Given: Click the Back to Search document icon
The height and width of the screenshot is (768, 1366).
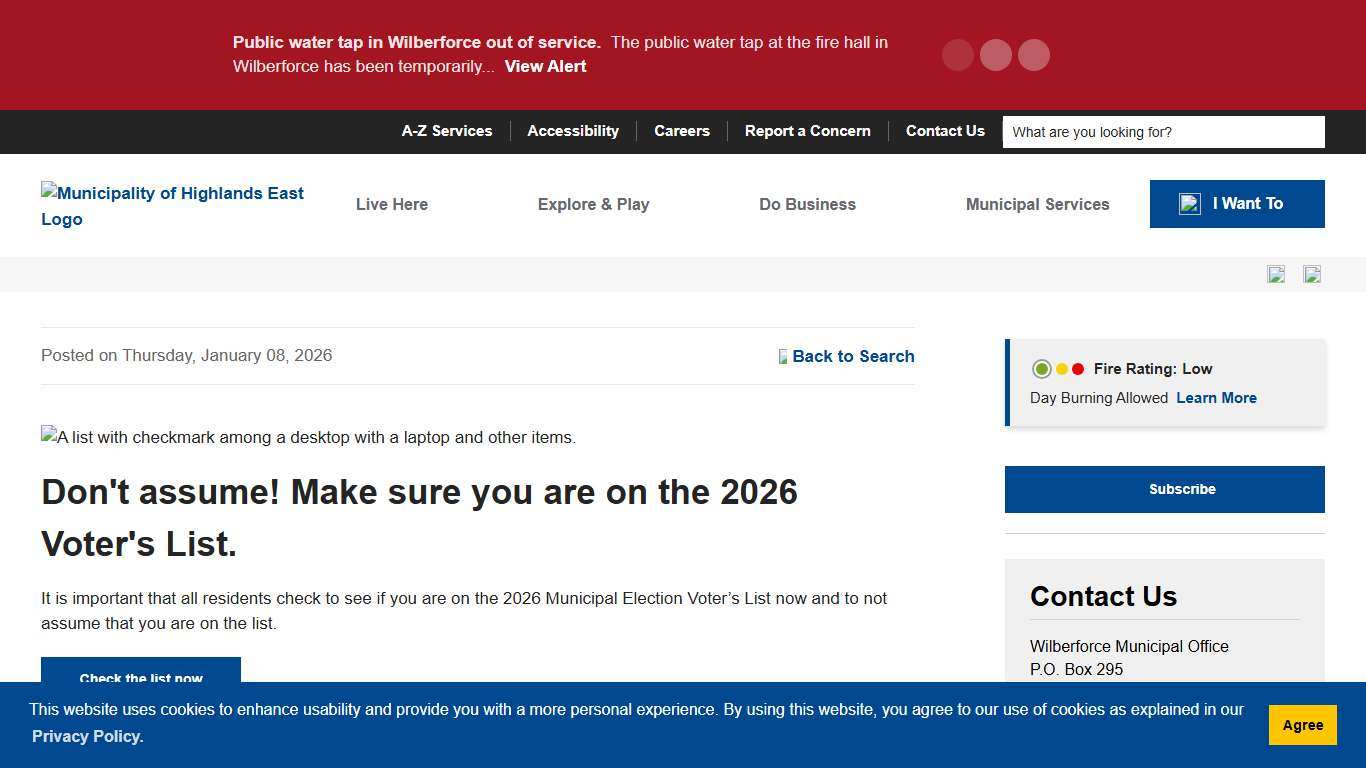Looking at the screenshot, I should point(782,356).
